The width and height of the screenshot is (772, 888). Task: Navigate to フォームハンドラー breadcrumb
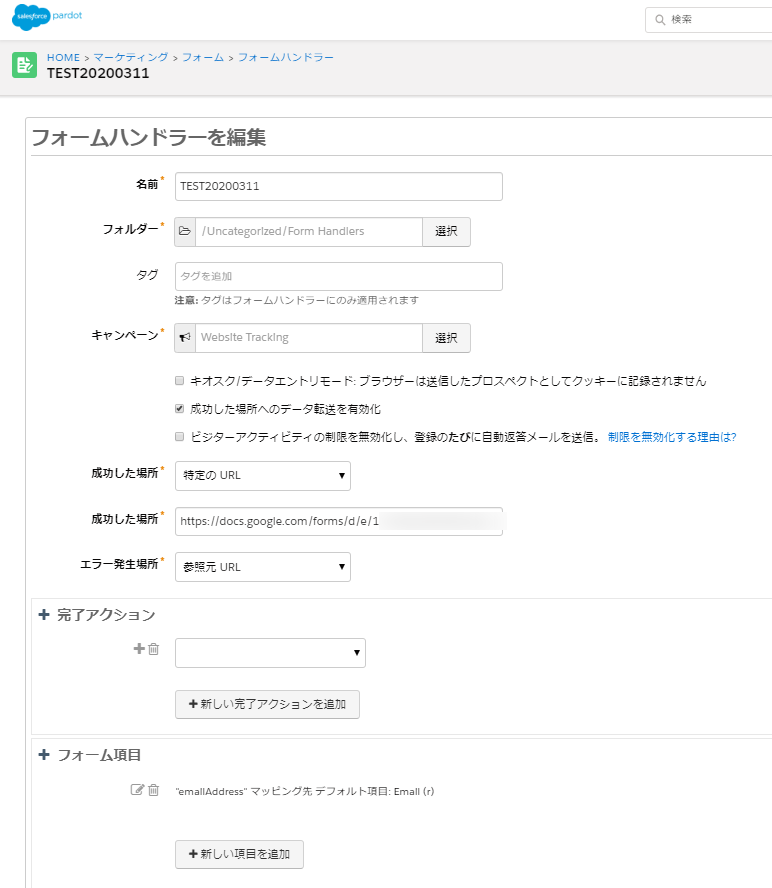pyautogui.click(x=288, y=57)
